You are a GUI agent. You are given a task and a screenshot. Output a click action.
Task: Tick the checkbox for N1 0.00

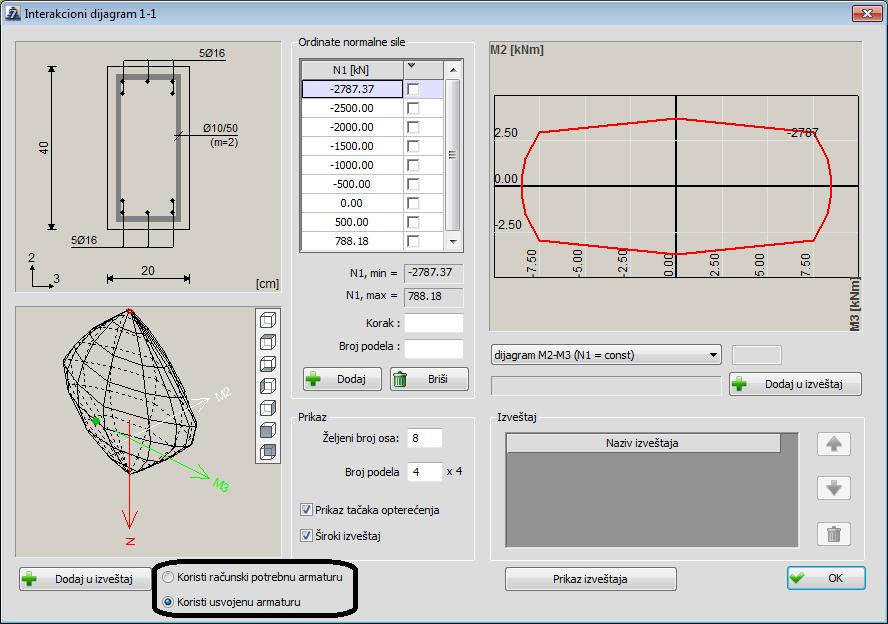(413, 203)
